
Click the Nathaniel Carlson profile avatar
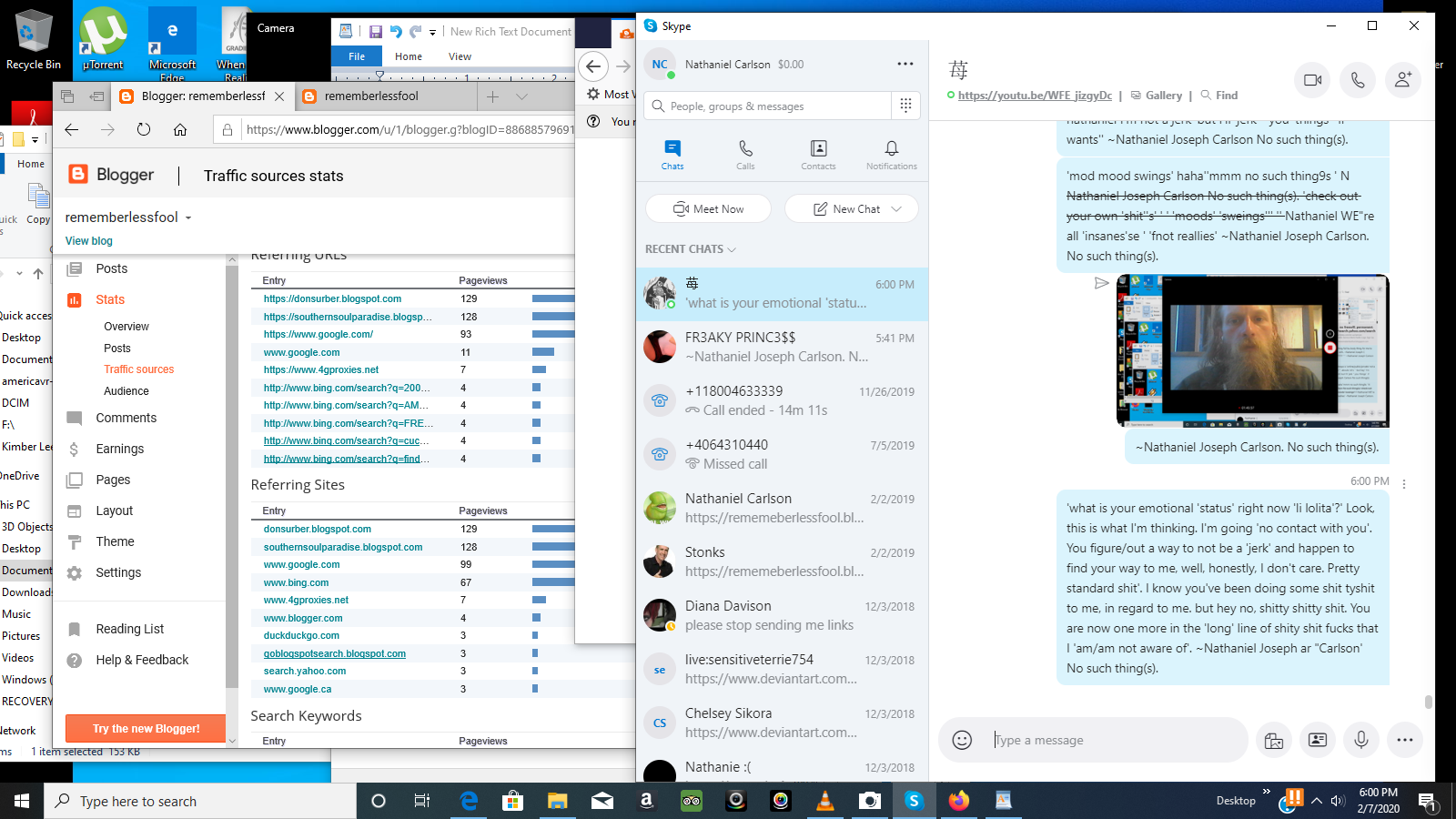[660, 65]
